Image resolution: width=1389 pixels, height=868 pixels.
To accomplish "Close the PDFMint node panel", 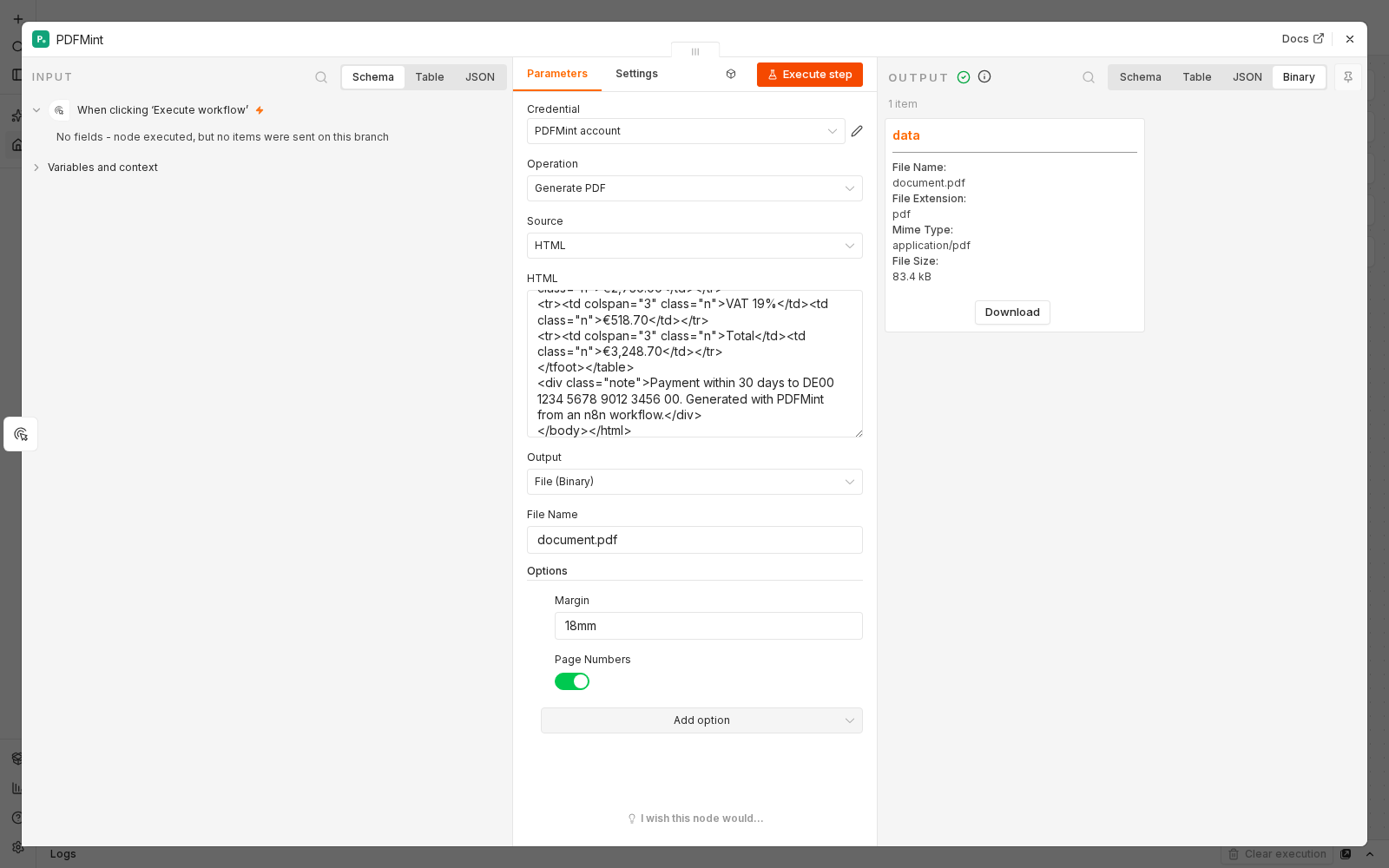I will [1350, 39].
